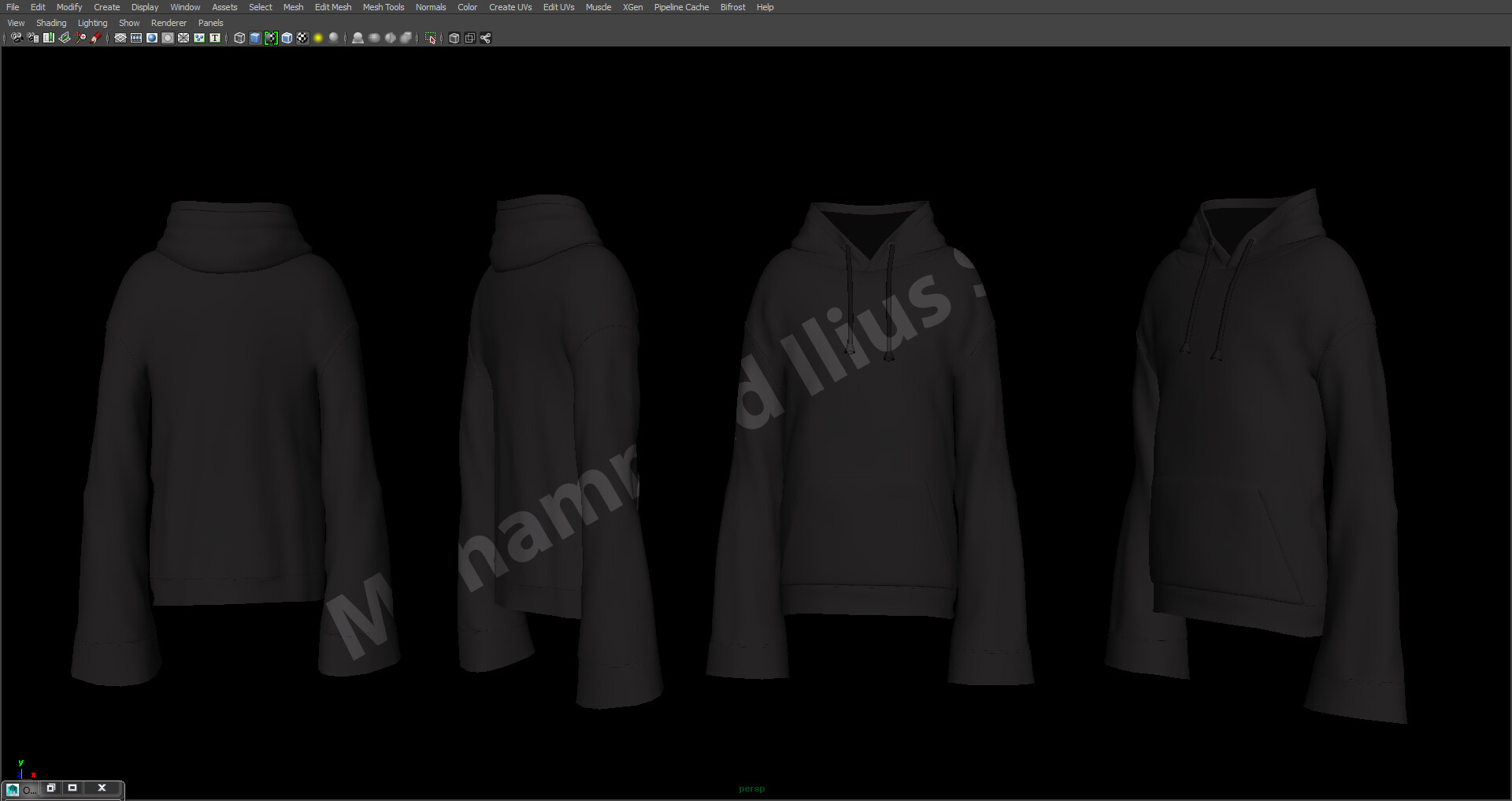This screenshot has height=801, width=1512.
Task: Open the Shading menu
Action: (x=51, y=23)
